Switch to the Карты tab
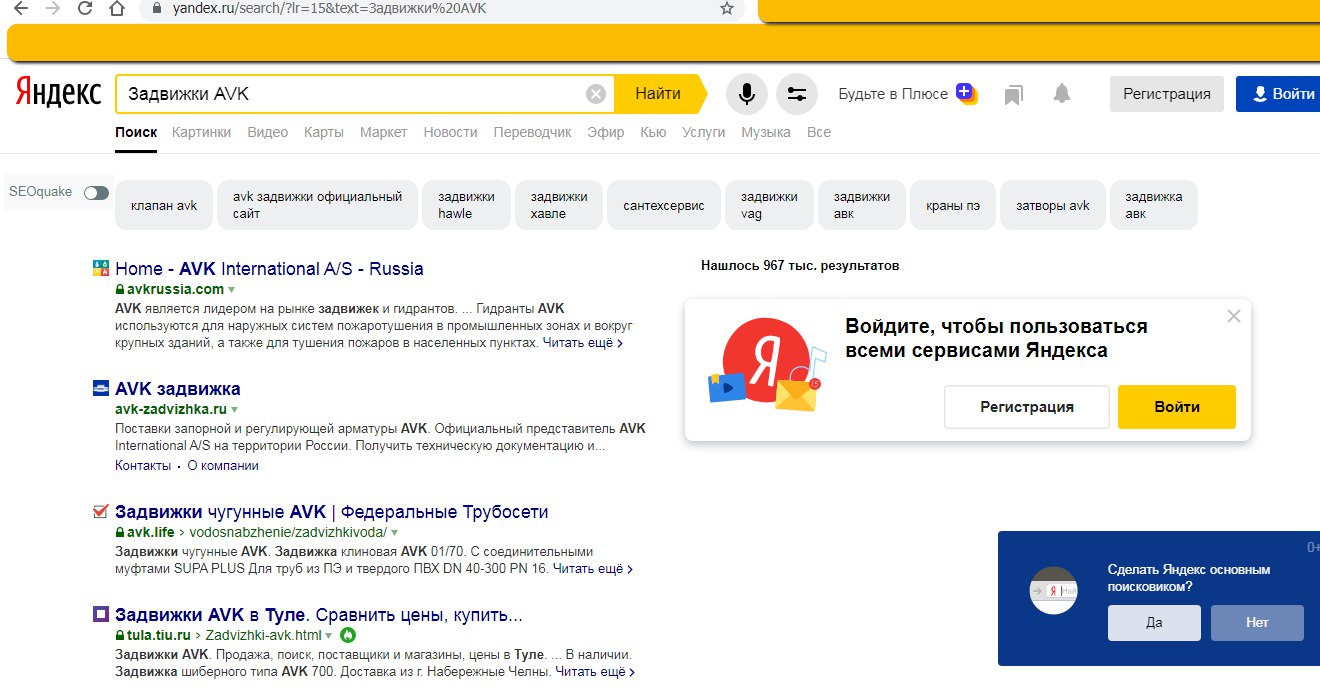Viewport: 1320px width, 688px height. pyautogui.click(x=324, y=132)
